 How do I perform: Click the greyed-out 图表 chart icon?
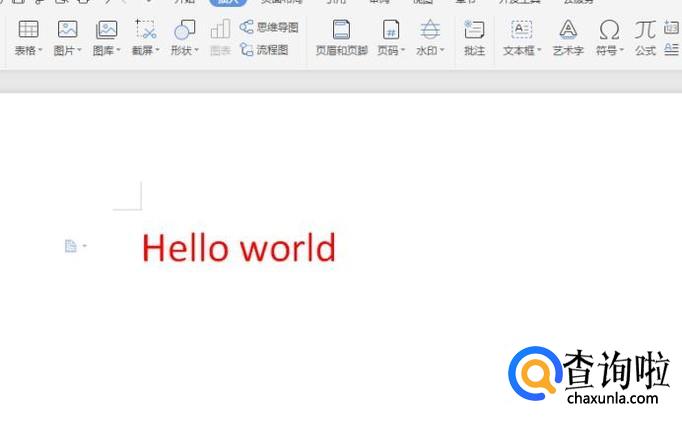(x=220, y=30)
